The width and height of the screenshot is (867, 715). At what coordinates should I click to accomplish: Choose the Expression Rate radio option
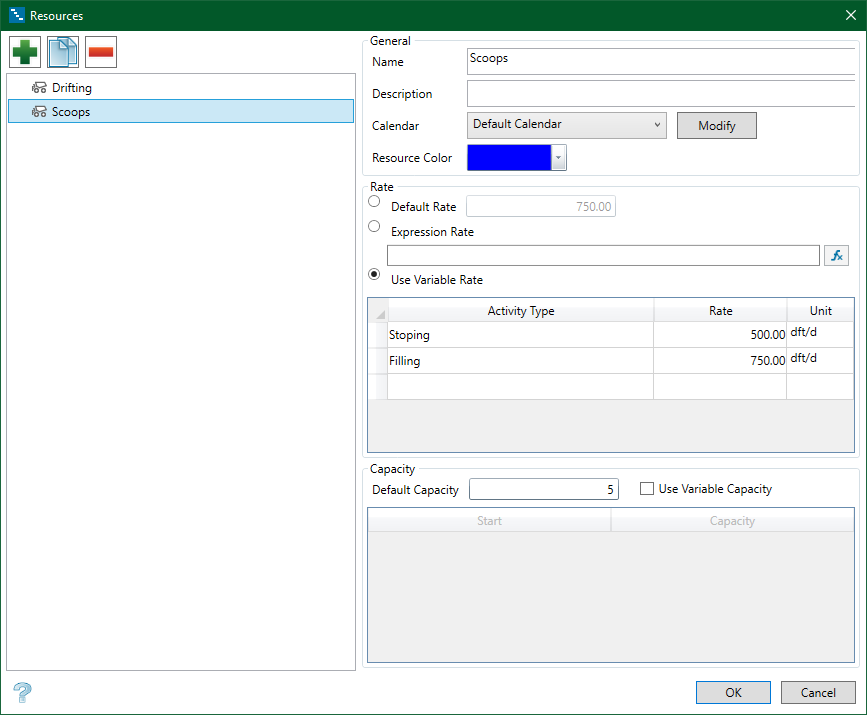coord(374,227)
